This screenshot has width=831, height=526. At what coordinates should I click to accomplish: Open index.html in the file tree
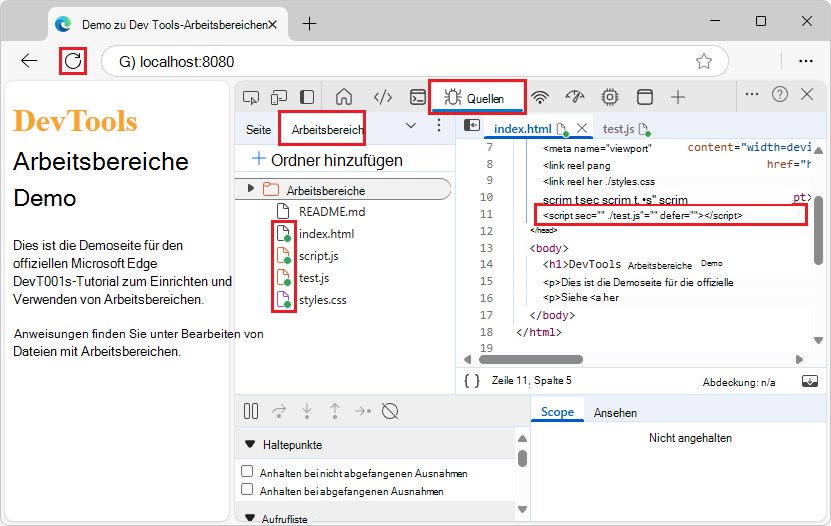click(x=326, y=234)
